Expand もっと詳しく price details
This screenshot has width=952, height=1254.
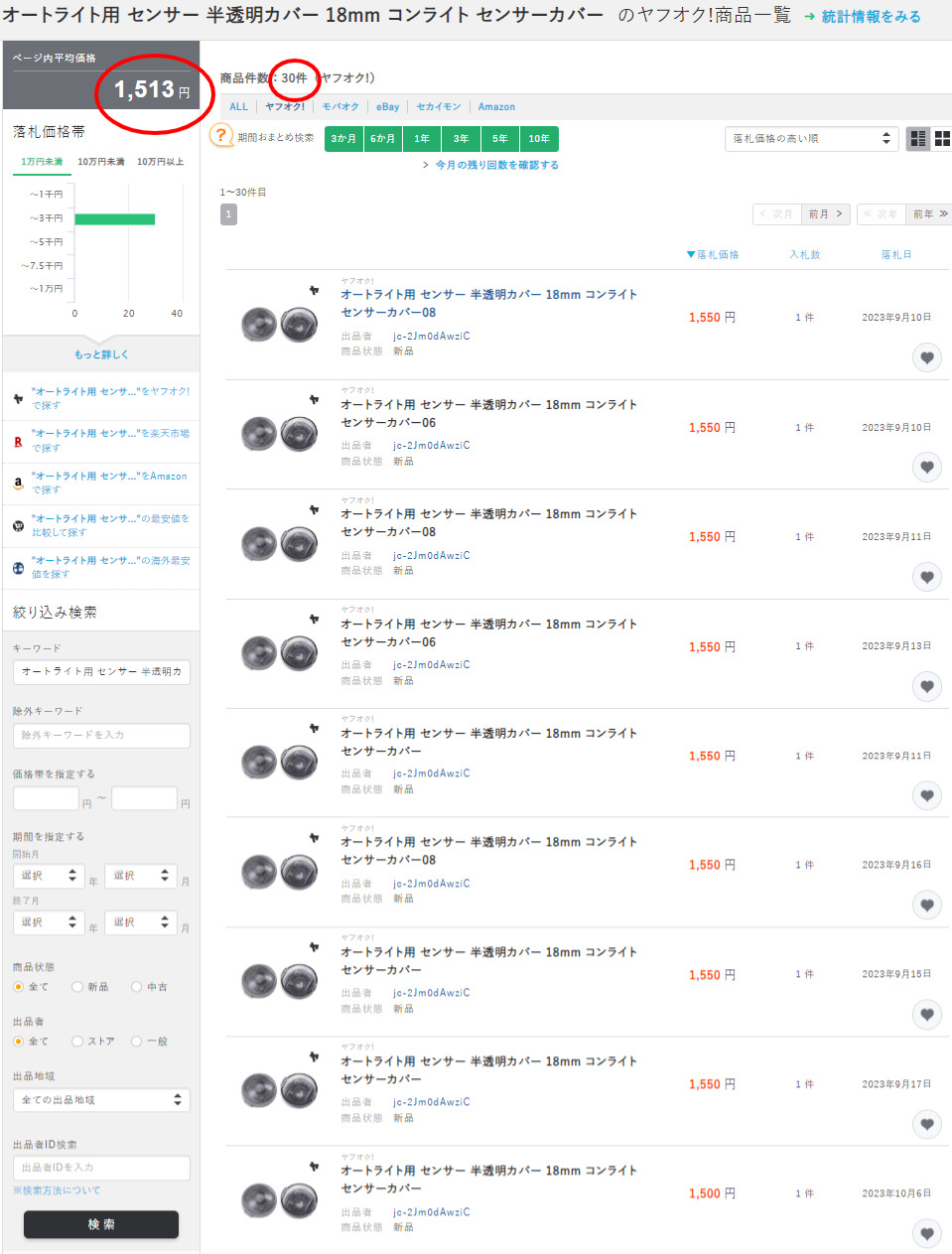(x=101, y=354)
